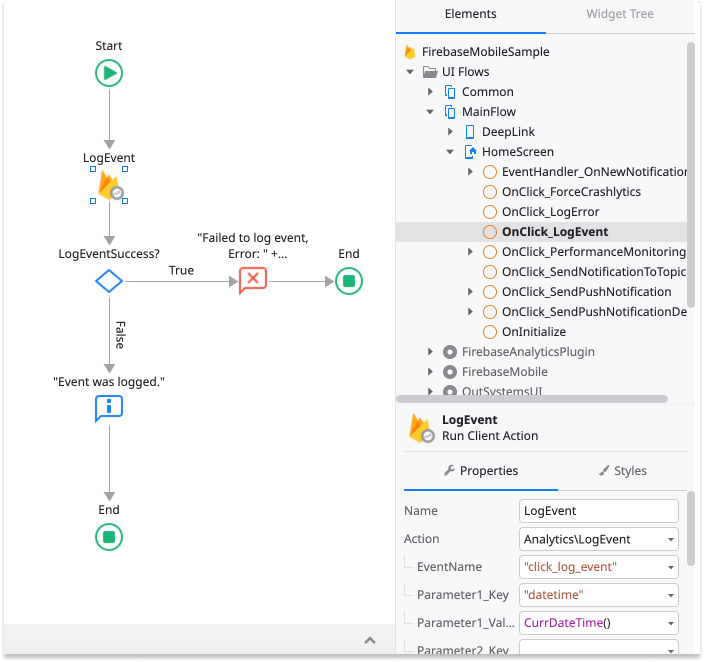Select OnClick_LogError in the tree

click(550, 212)
